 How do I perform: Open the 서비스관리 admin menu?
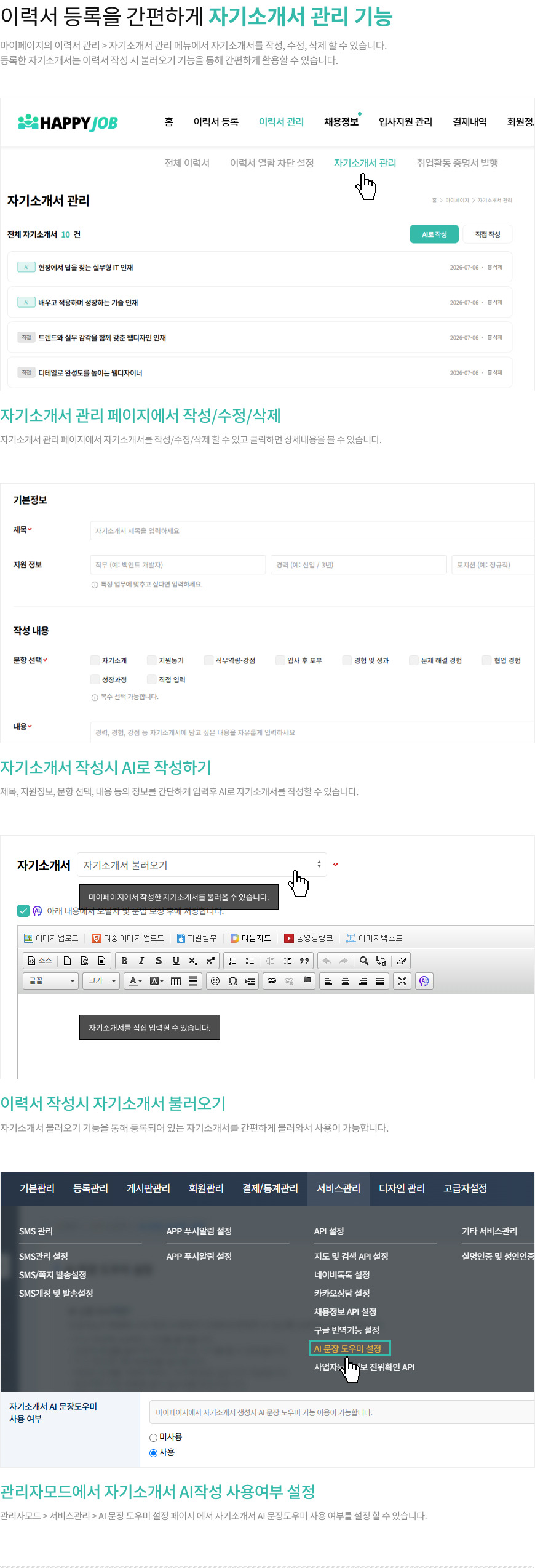click(339, 1188)
